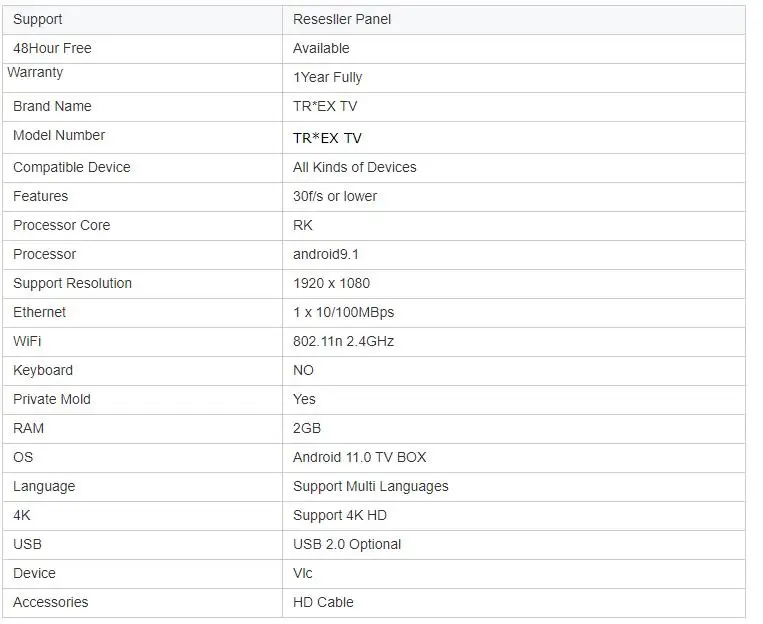Click the "2GB" RAM value
The height and width of the screenshot is (624, 763).
[307, 428]
